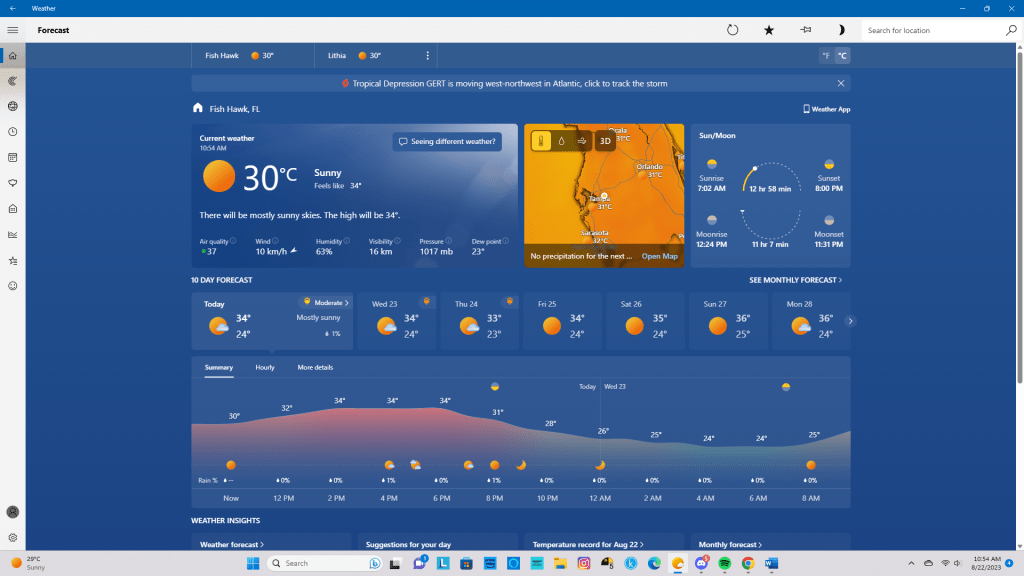Pin the location using the pin icon
This screenshot has width=1024, height=576.
click(x=806, y=30)
